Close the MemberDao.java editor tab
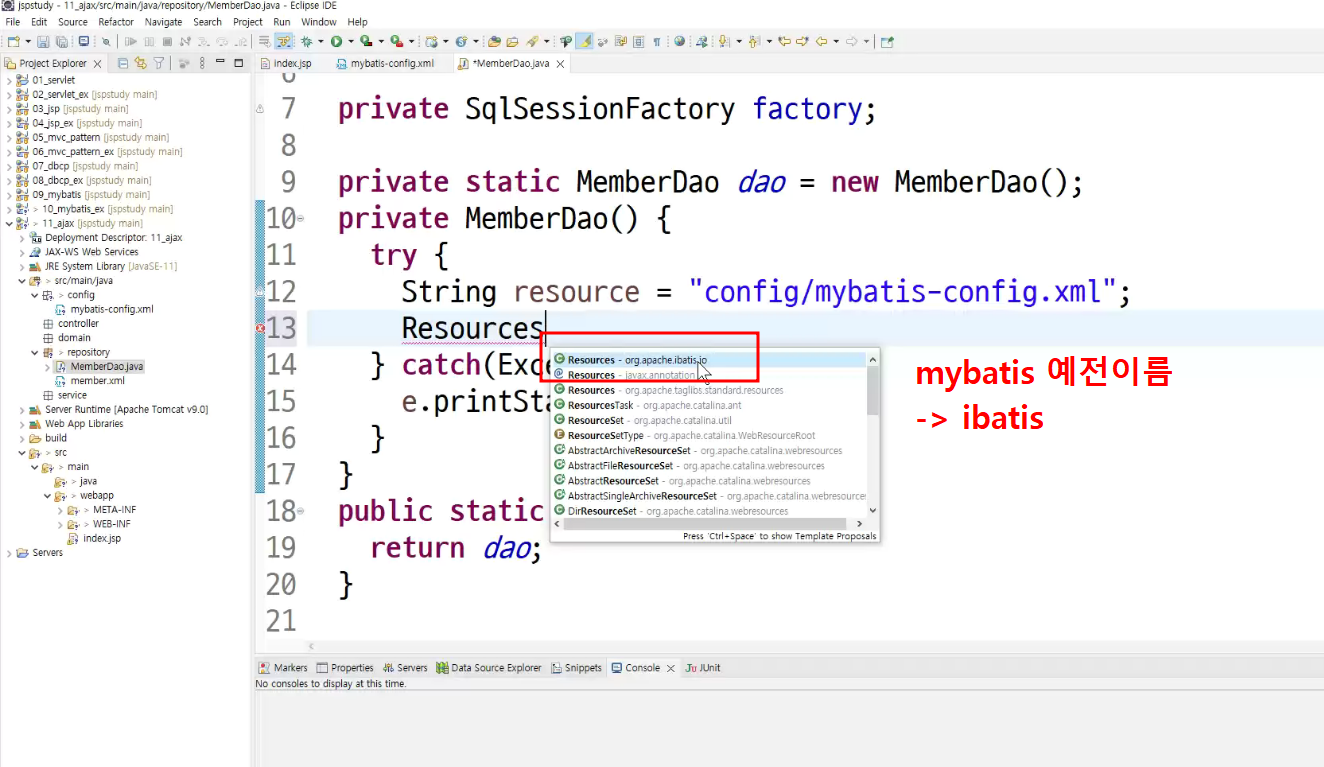This screenshot has height=767, width=1324. point(560,64)
